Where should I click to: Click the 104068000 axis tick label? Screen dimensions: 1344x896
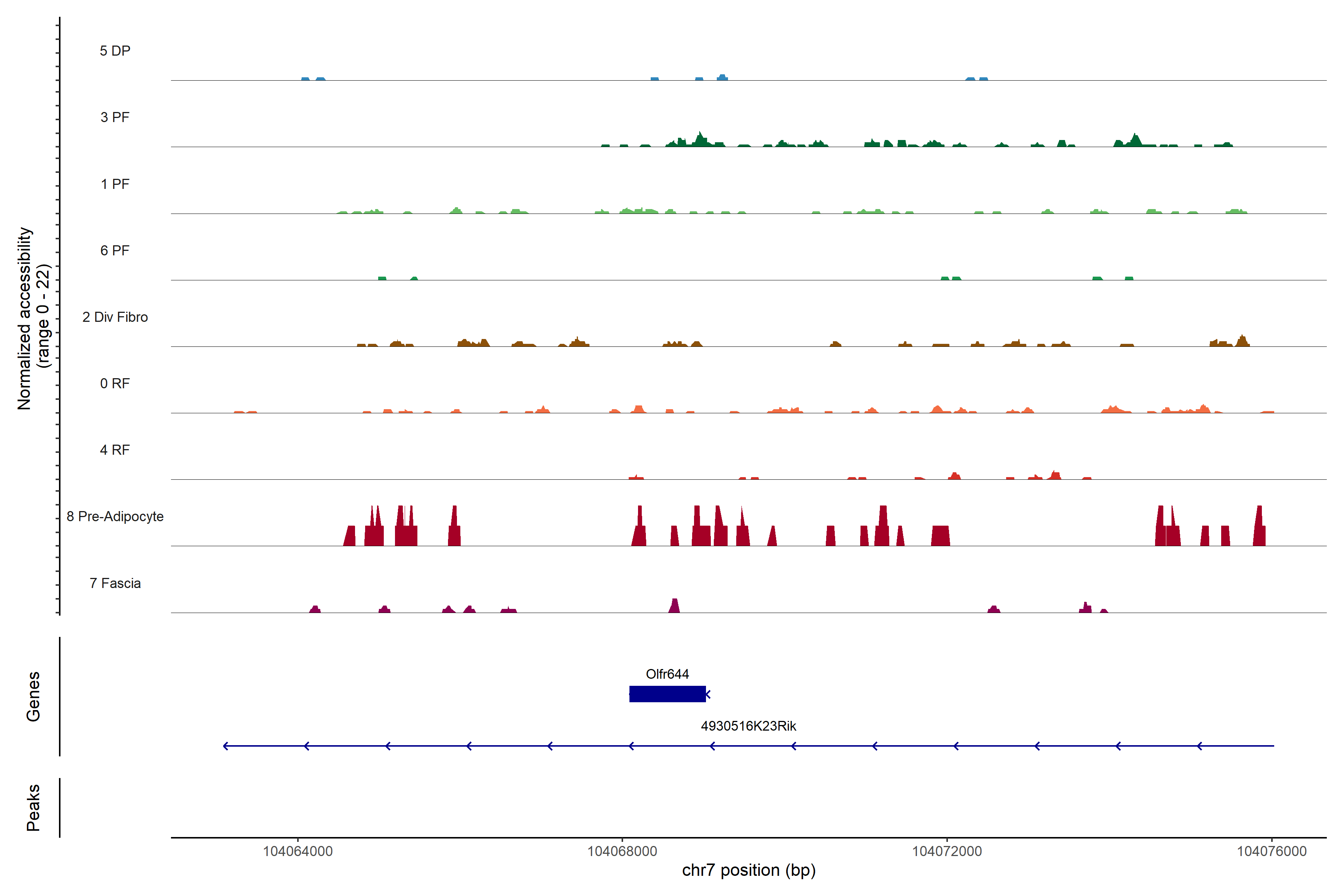click(x=622, y=851)
